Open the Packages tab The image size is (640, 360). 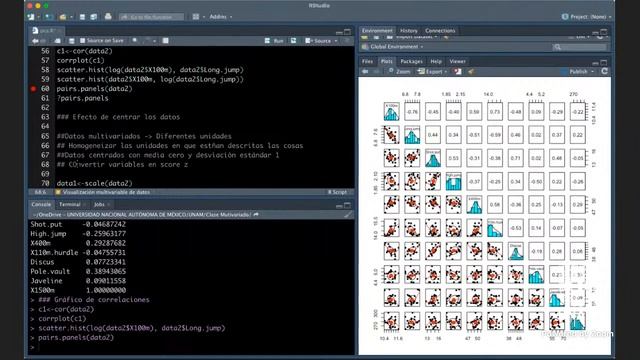pyautogui.click(x=411, y=61)
